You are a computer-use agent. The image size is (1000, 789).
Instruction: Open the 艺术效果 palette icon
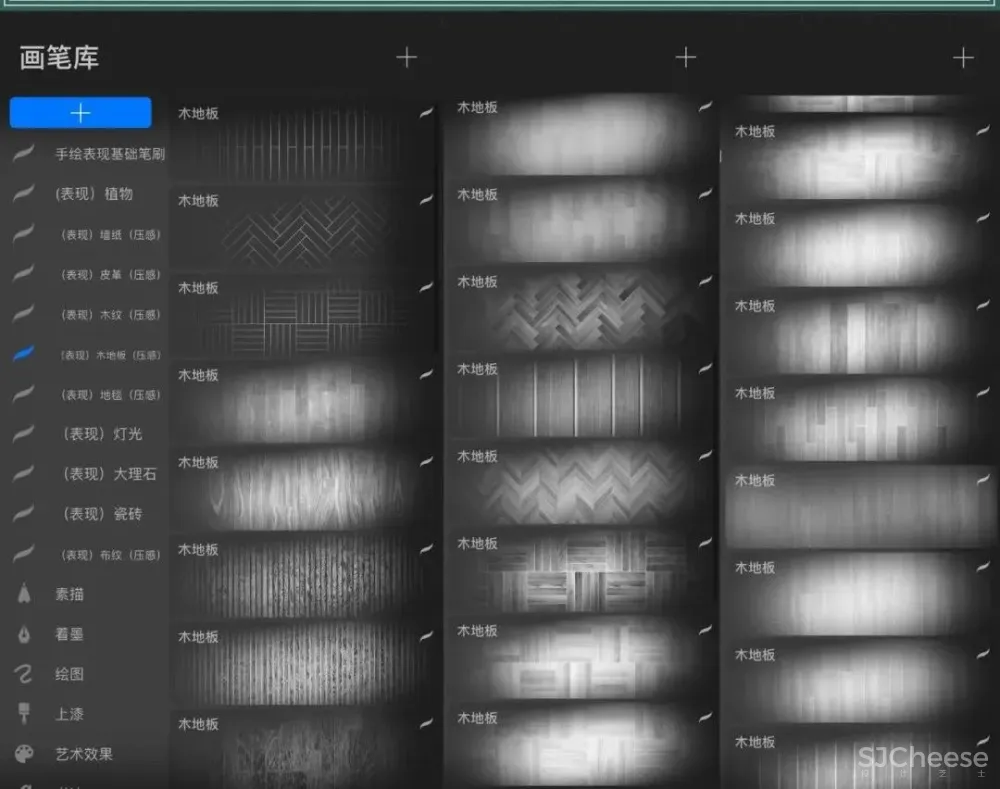click(24, 754)
